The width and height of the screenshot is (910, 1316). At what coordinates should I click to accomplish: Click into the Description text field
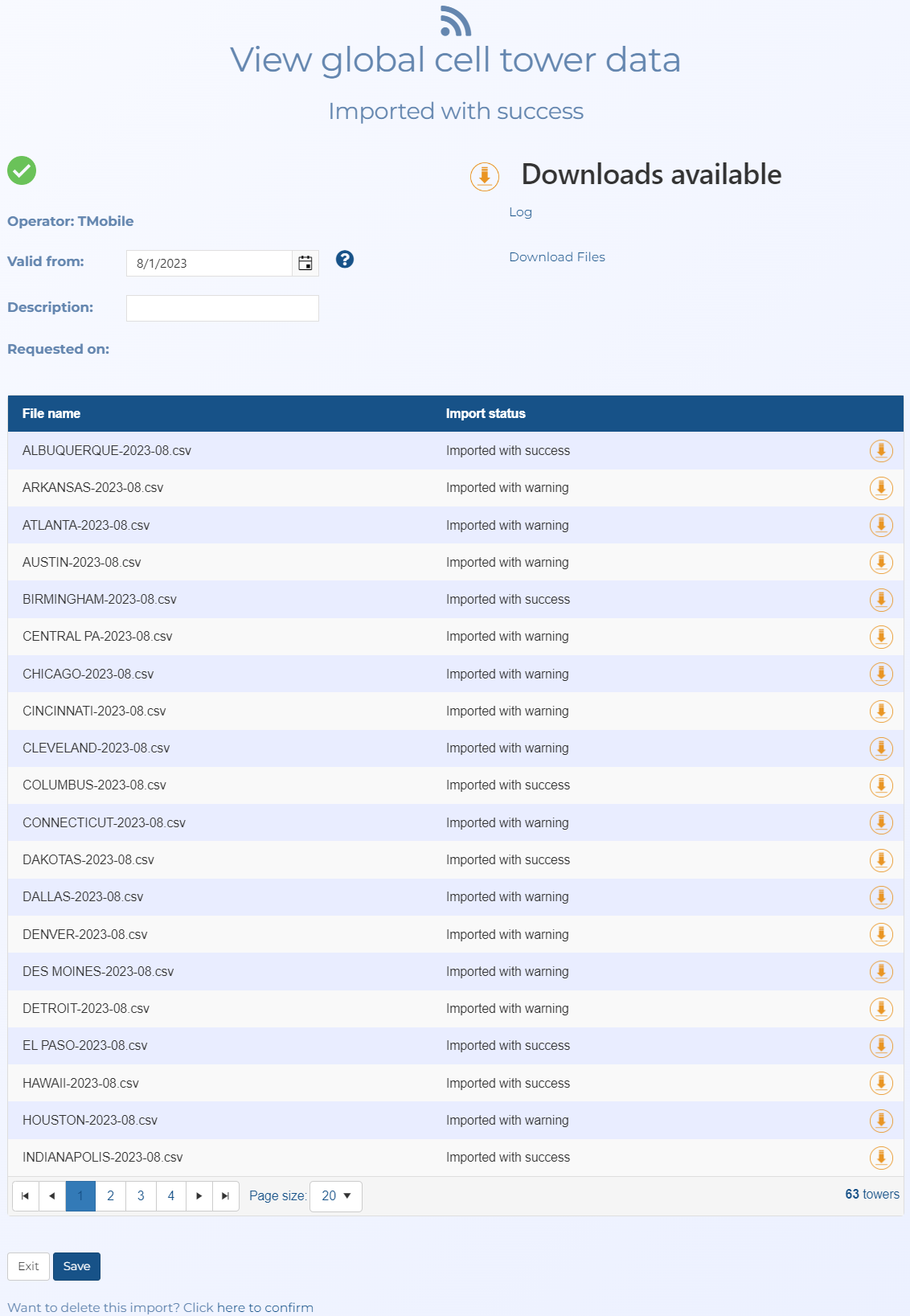(x=223, y=309)
